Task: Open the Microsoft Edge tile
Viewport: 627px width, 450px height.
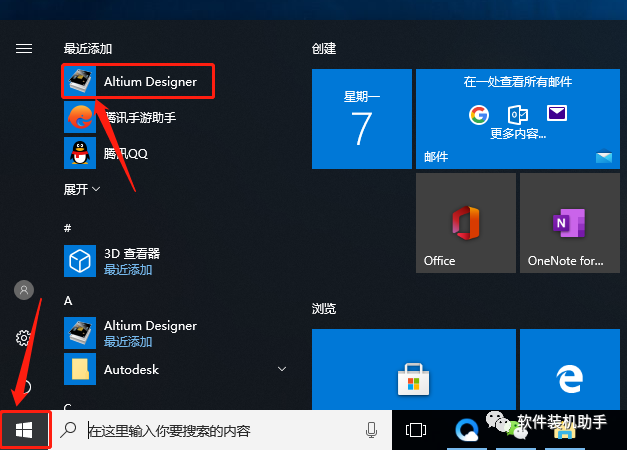Action: point(570,369)
